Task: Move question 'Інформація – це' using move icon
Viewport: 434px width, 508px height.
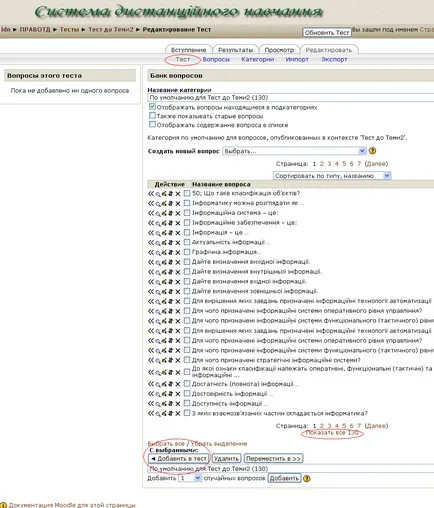Action: click(171, 233)
